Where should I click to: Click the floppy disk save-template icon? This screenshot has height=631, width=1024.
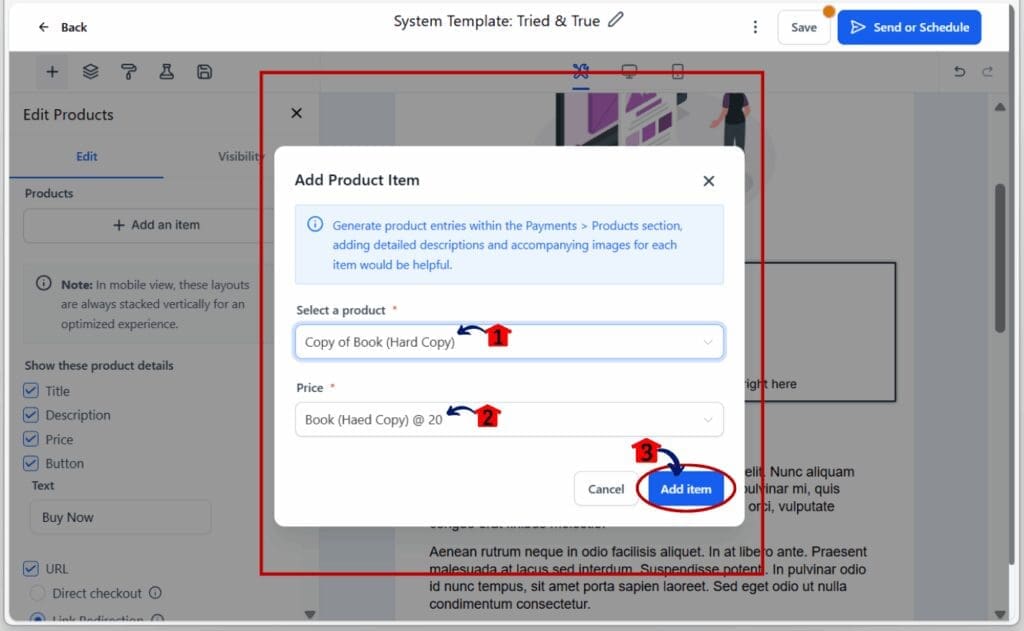[x=204, y=72]
